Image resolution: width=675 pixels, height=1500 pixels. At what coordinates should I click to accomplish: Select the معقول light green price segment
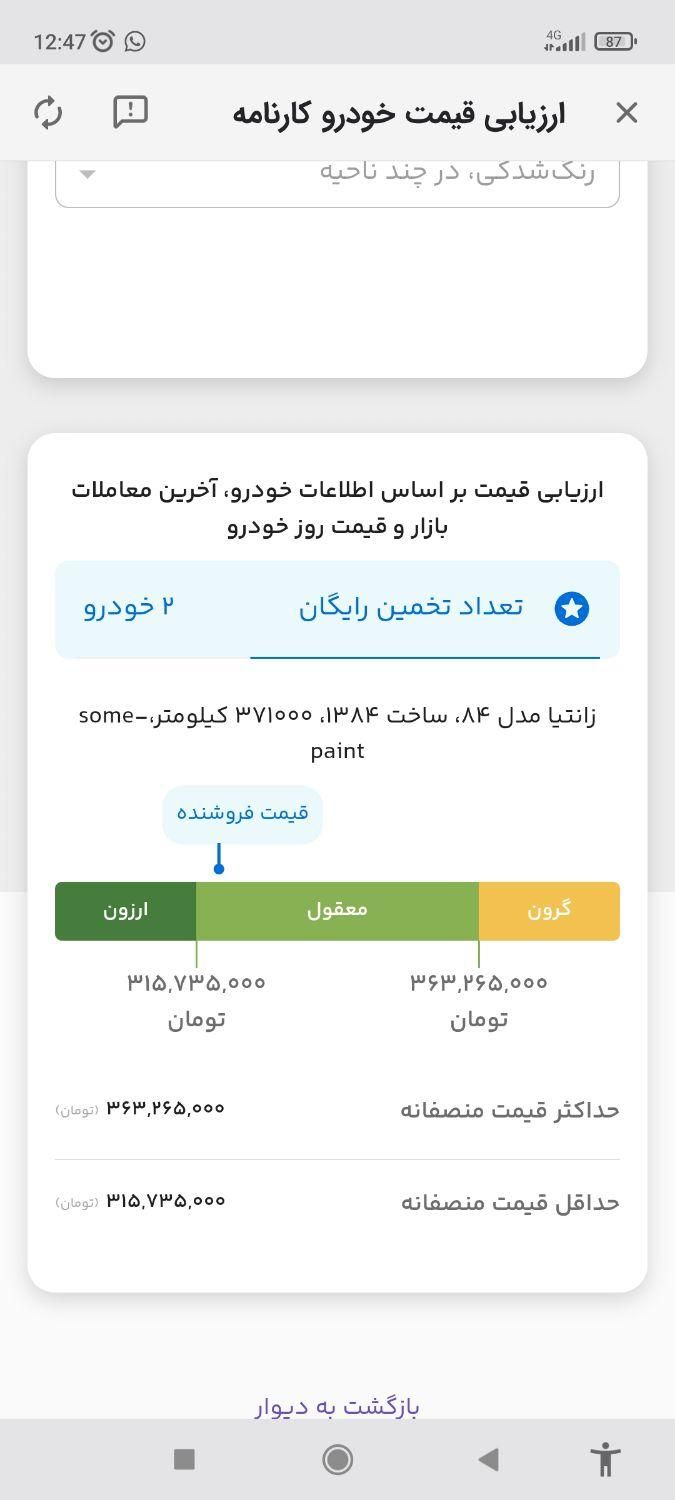[x=338, y=911]
